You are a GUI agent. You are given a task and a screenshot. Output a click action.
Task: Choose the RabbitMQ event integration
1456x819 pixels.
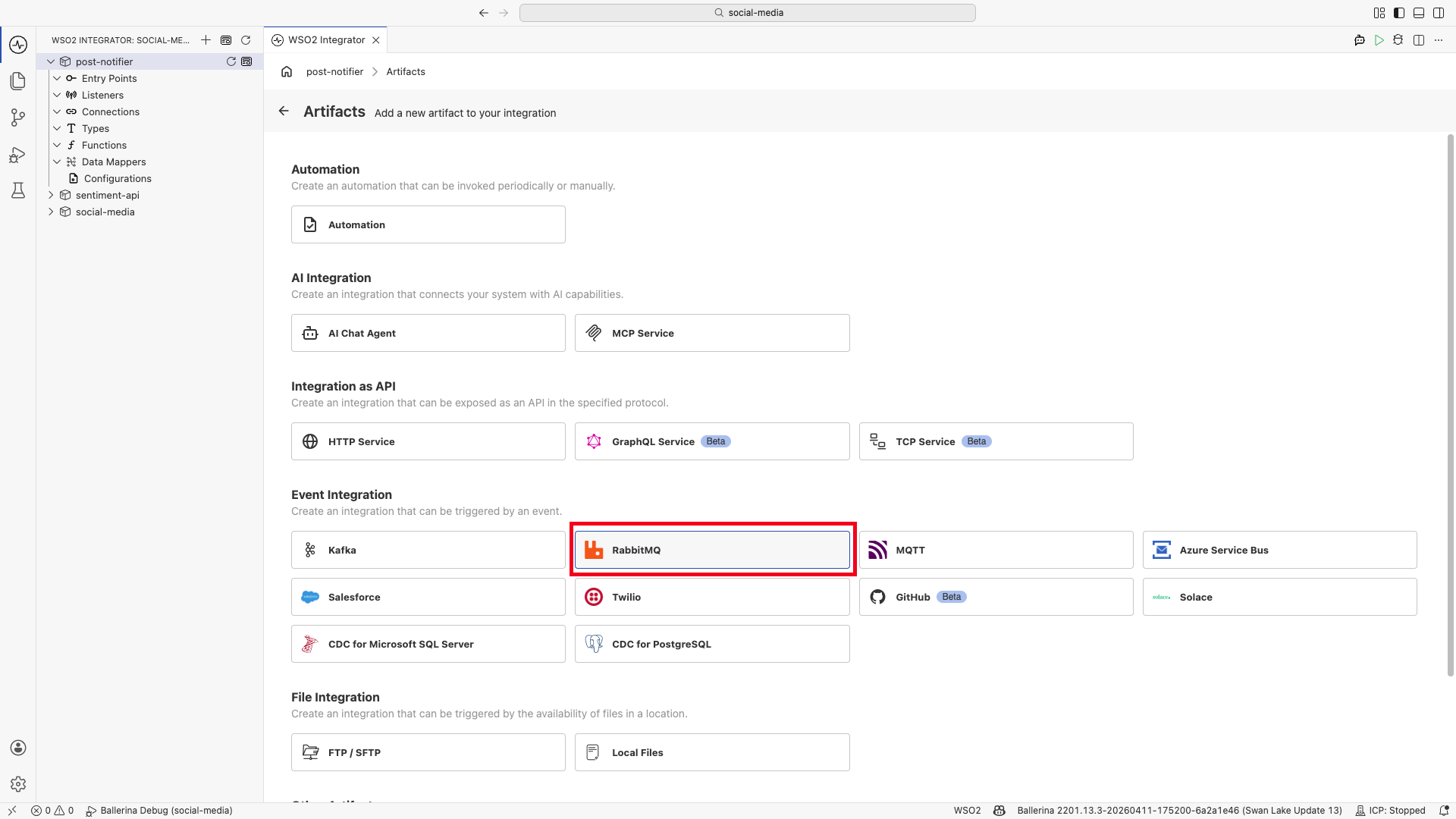712,550
